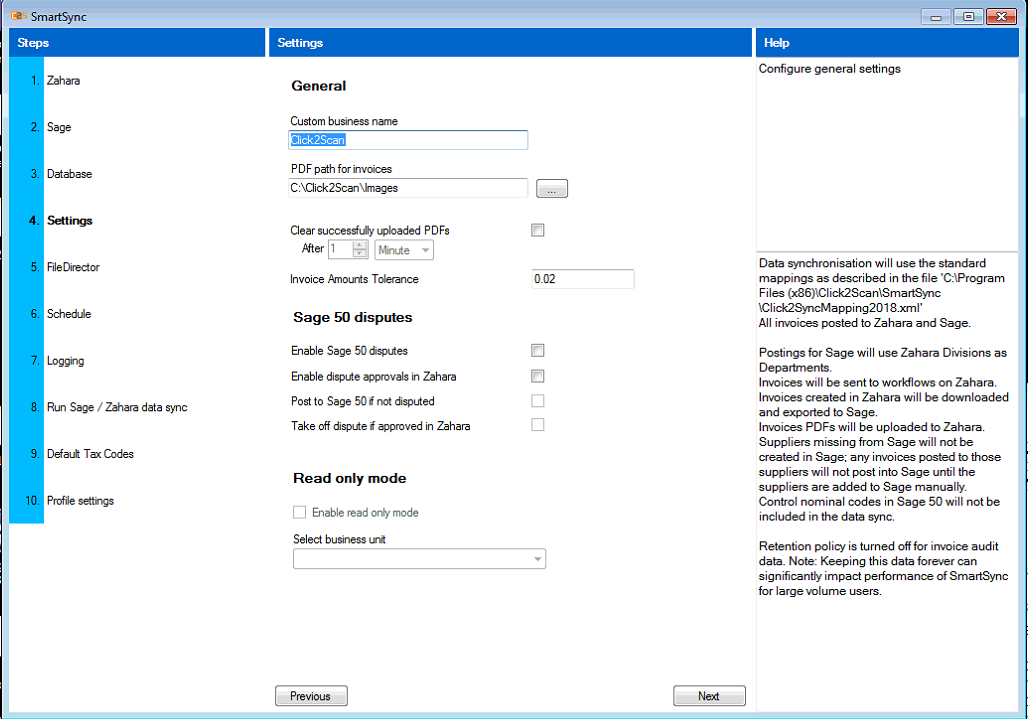This screenshot has height=719, width=1028.
Task: Open the Default Tax Codes step
Action: point(90,454)
